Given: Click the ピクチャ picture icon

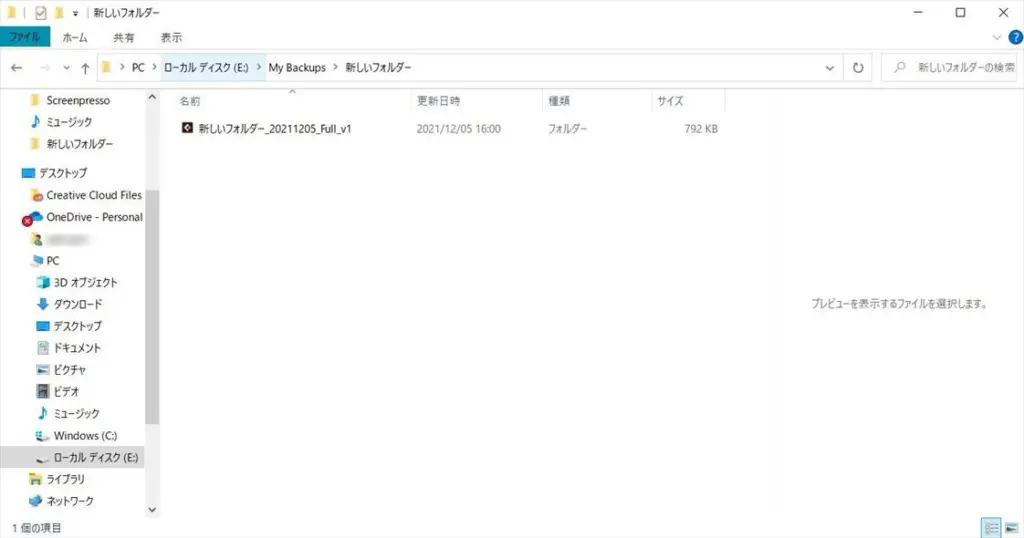Looking at the screenshot, I should point(42,370).
